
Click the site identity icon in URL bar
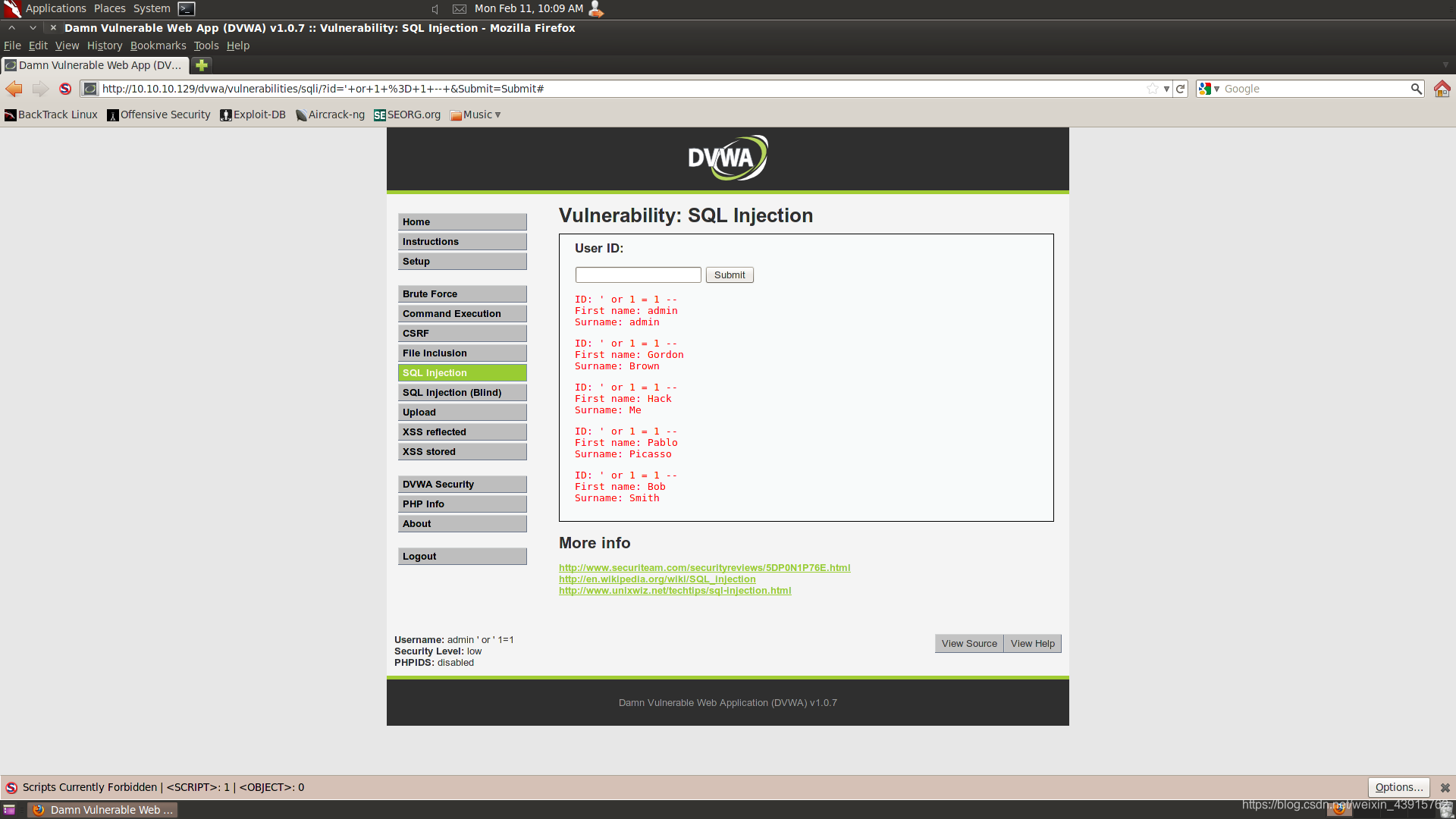pos(90,89)
